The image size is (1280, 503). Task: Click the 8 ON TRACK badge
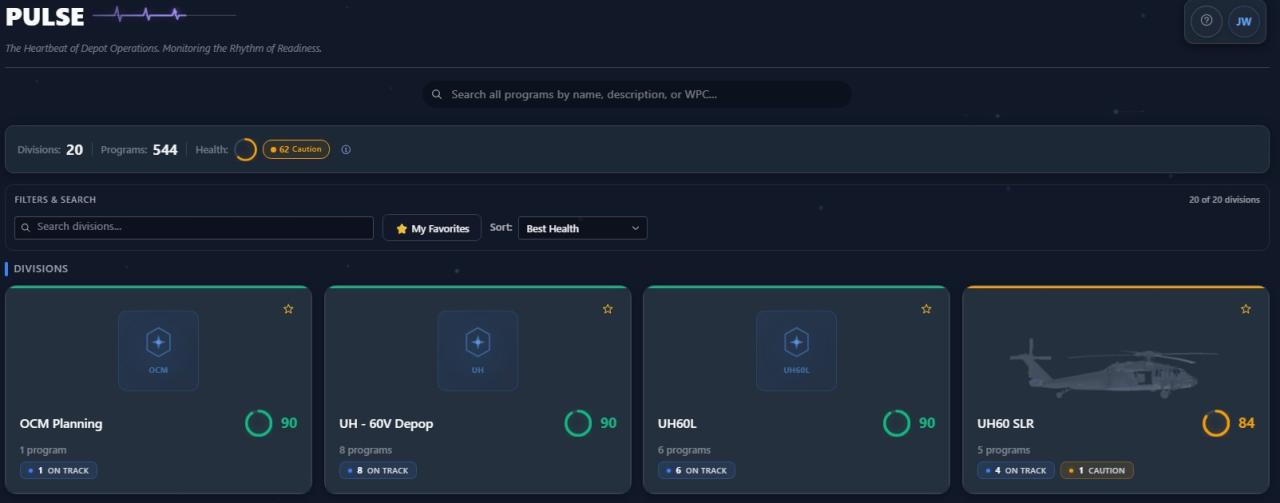coord(378,470)
